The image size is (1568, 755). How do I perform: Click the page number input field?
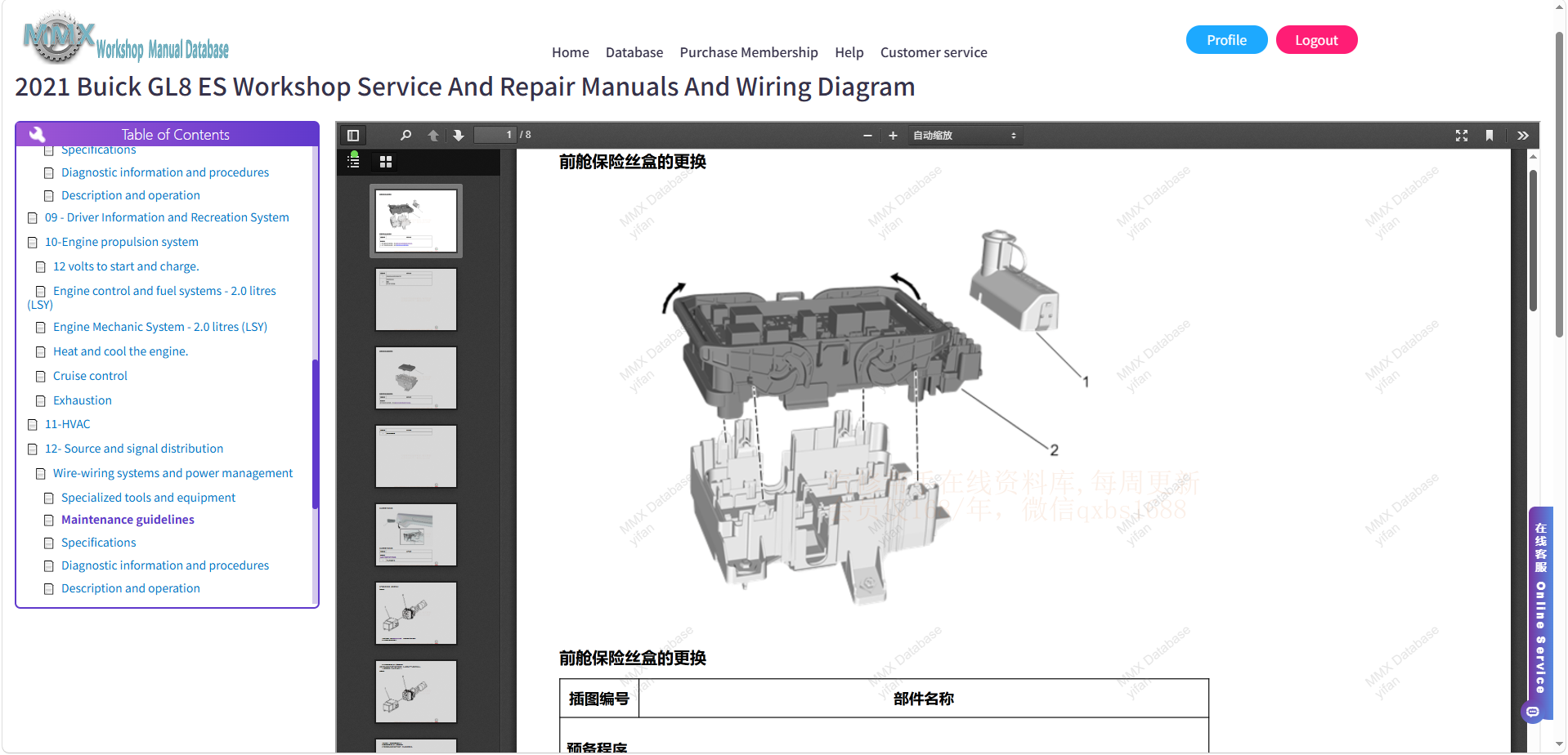495,135
